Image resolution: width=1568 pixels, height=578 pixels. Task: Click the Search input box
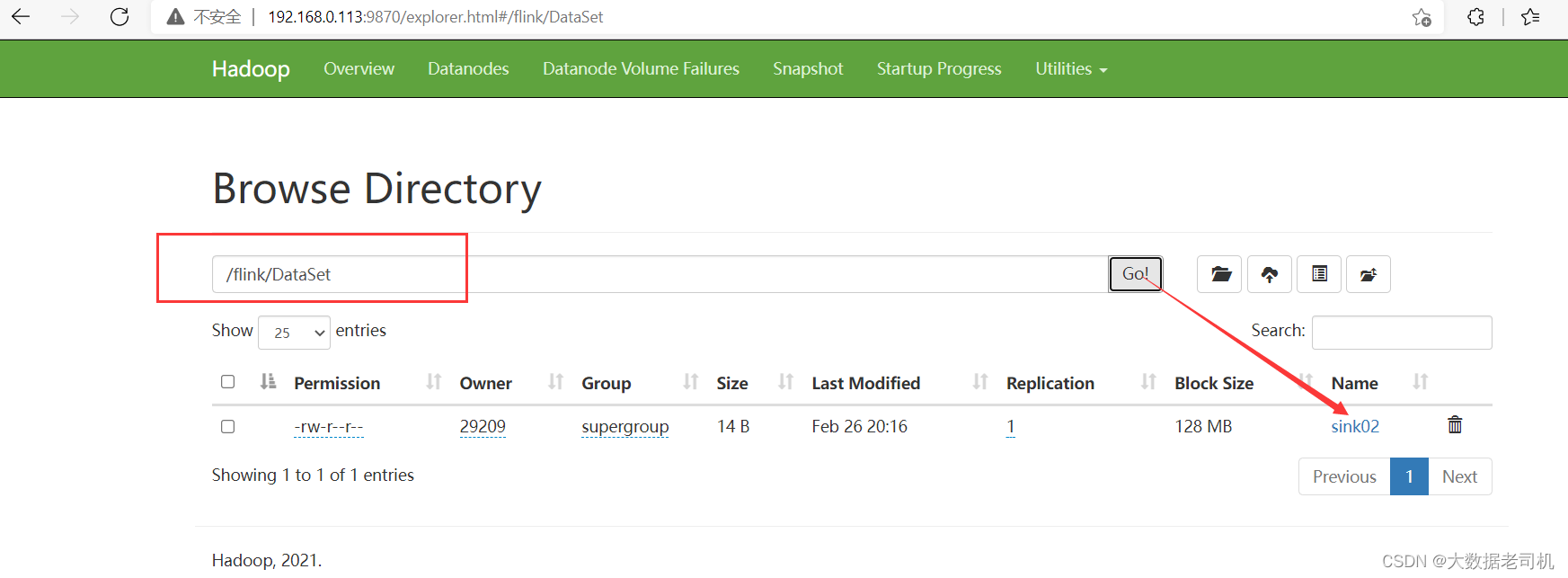[x=1402, y=332]
